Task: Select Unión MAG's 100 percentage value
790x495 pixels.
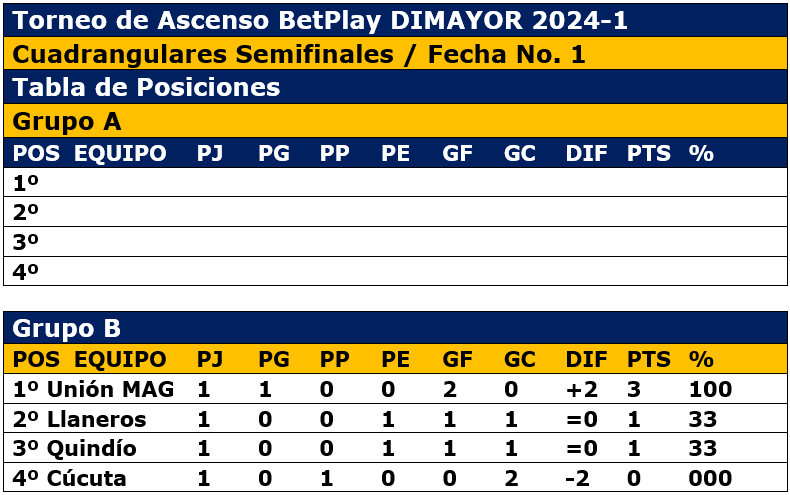Action: pos(710,389)
